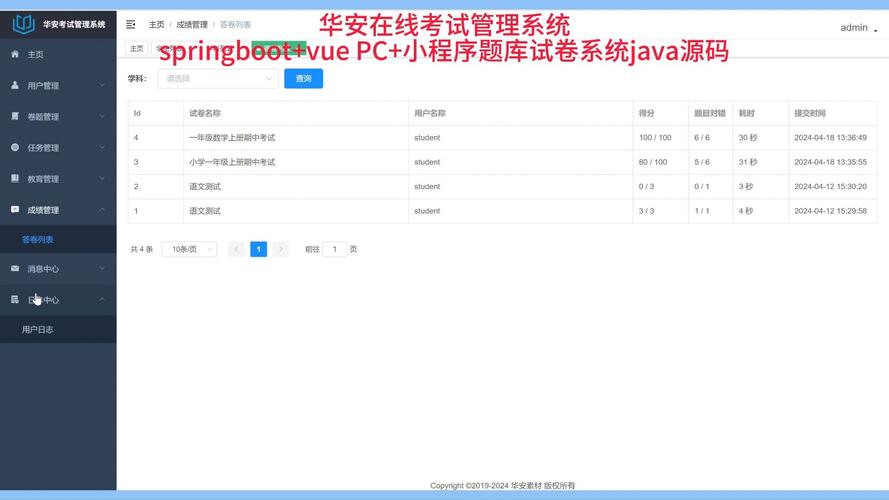This screenshot has width=889, height=500.
Task: Expand 消息中心 using its chevron
Action: pyautogui.click(x=102, y=269)
